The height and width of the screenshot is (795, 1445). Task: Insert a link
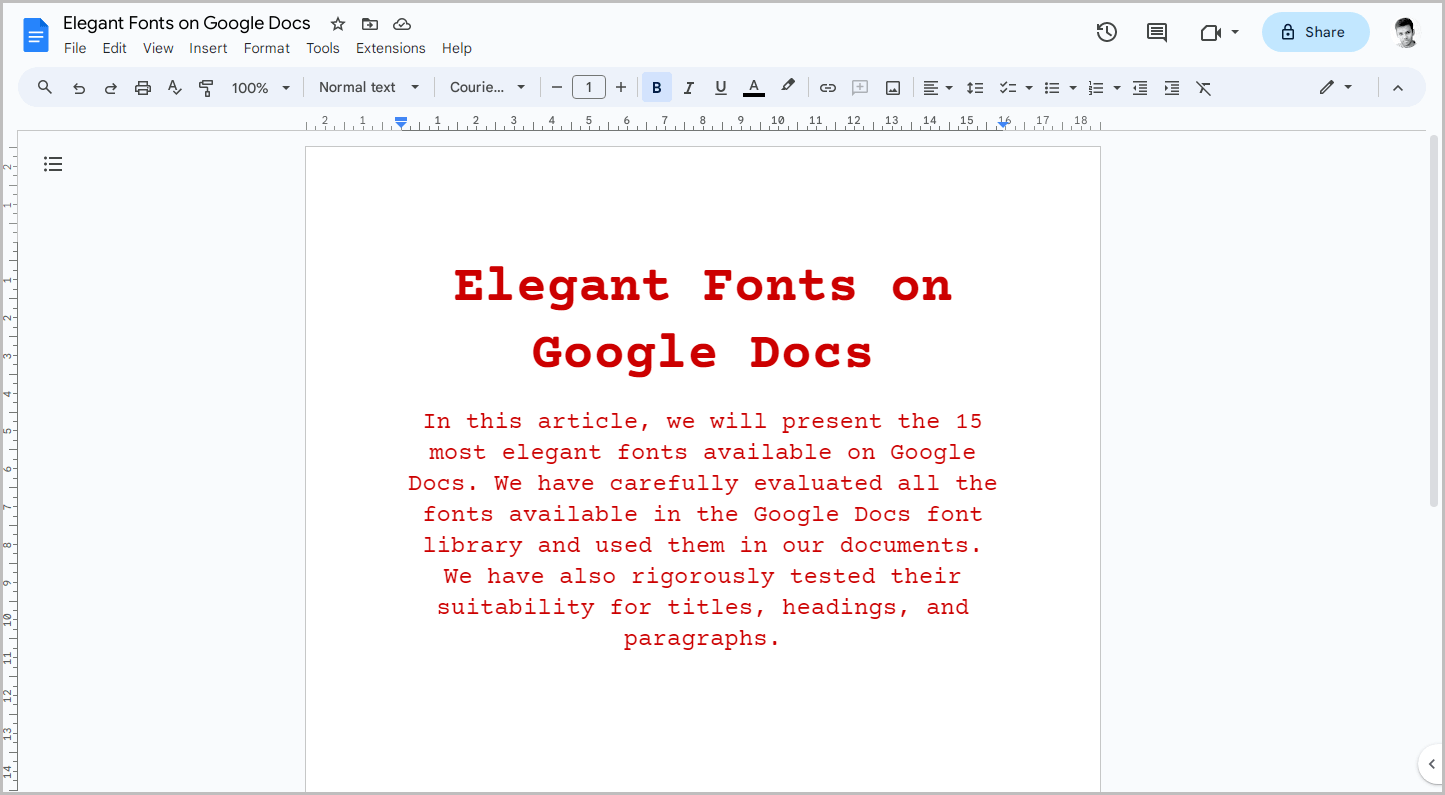click(x=828, y=87)
